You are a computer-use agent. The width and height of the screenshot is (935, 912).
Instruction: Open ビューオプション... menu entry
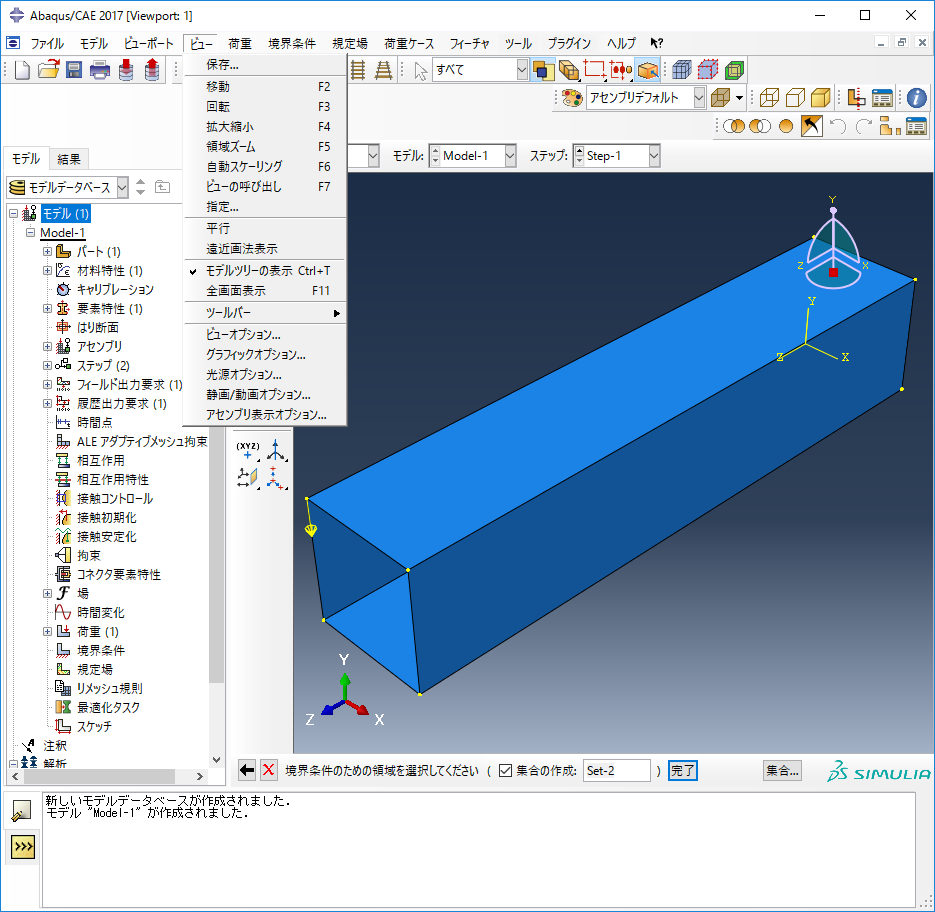(266, 335)
